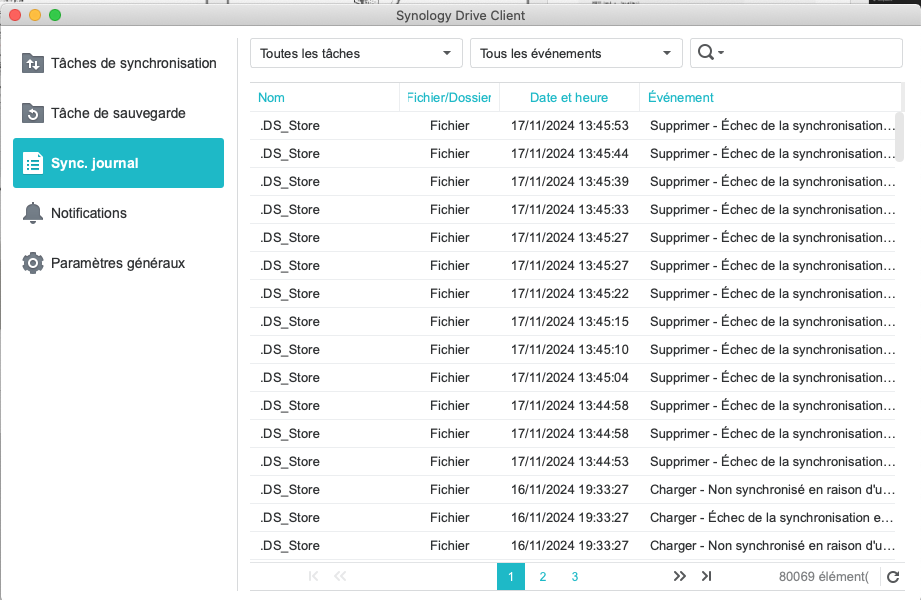Click the sync tasks arrows icon
The width and height of the screenshot is (921, 600).
33,63
